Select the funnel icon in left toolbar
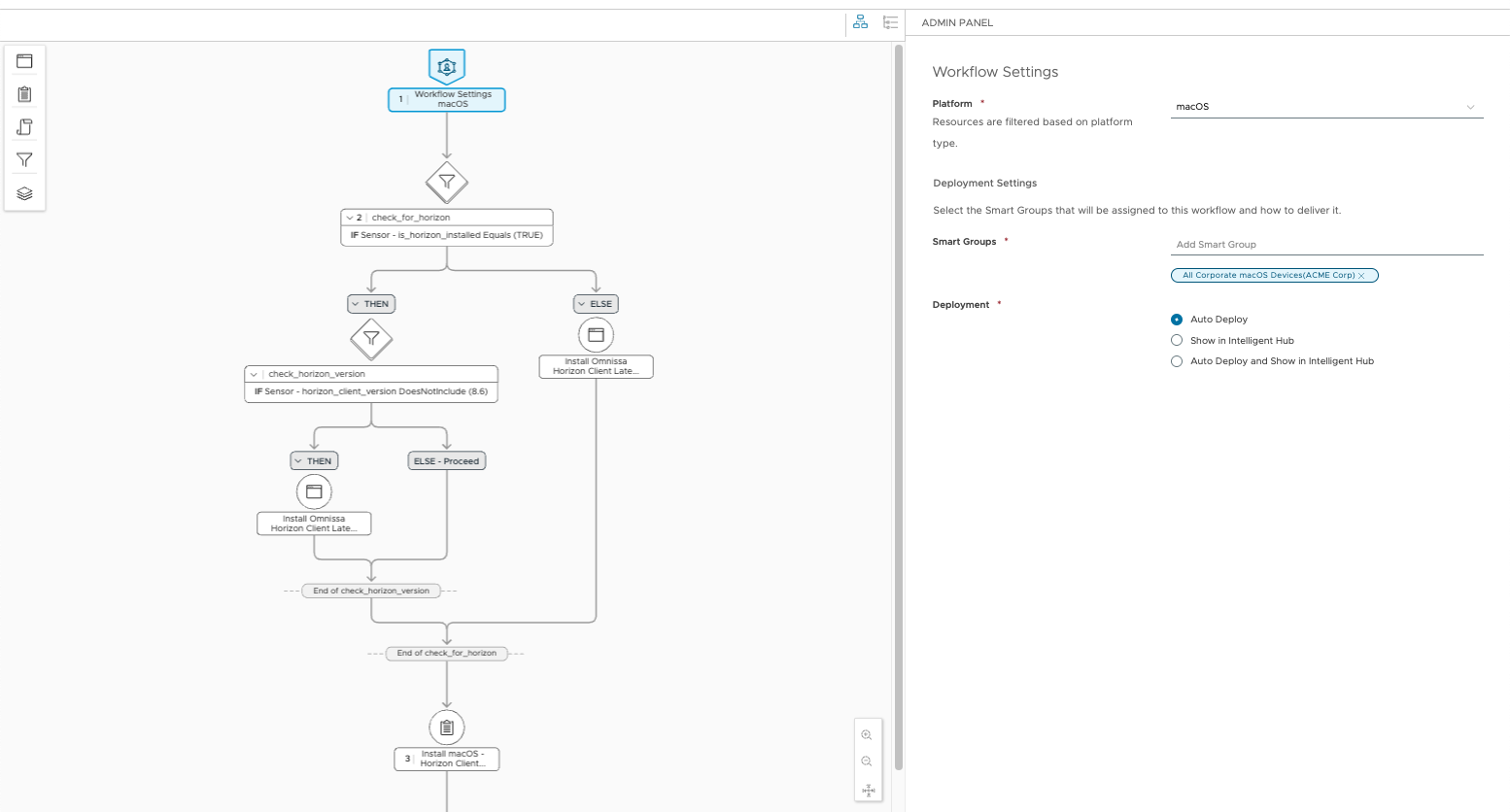Viewport: 1510px width, 812px height. (25, 160)
